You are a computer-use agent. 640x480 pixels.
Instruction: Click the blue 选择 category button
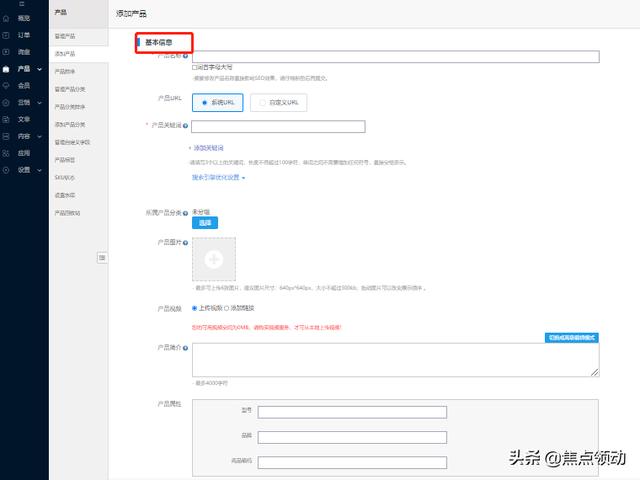(x=204, y=222)
